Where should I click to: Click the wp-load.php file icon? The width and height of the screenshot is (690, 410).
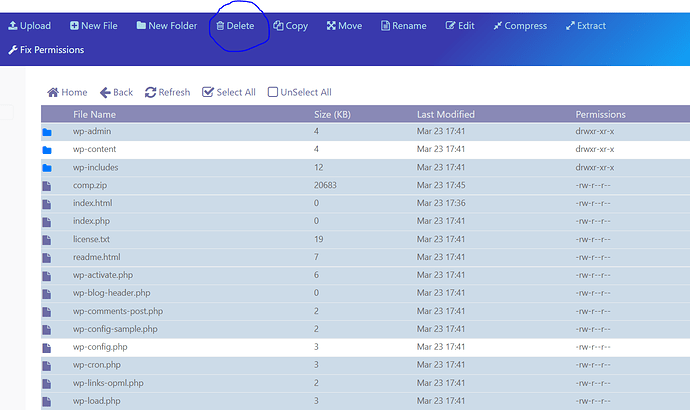tap(47, 402)
